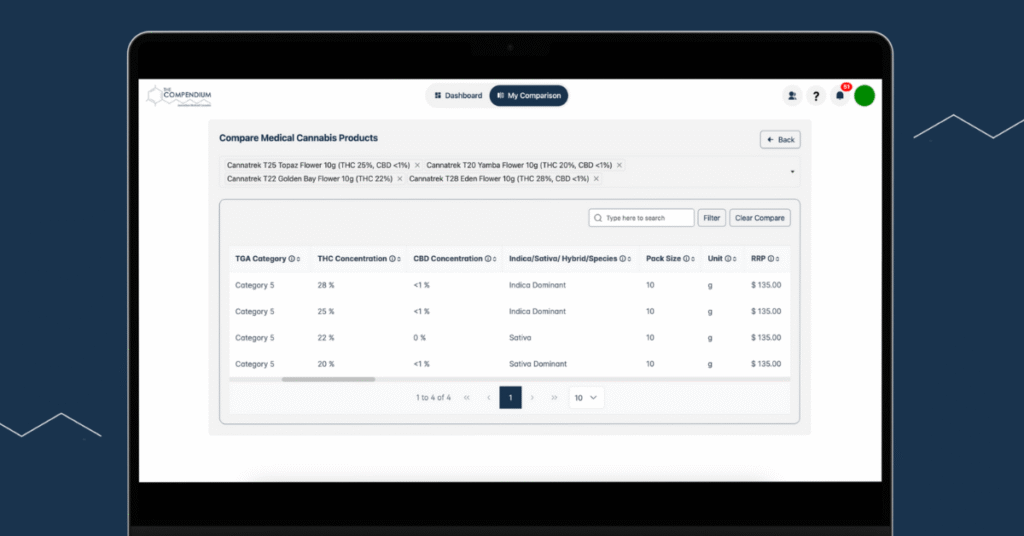
Task: Open the user contacts icon
Action: [x=792, y=96]
